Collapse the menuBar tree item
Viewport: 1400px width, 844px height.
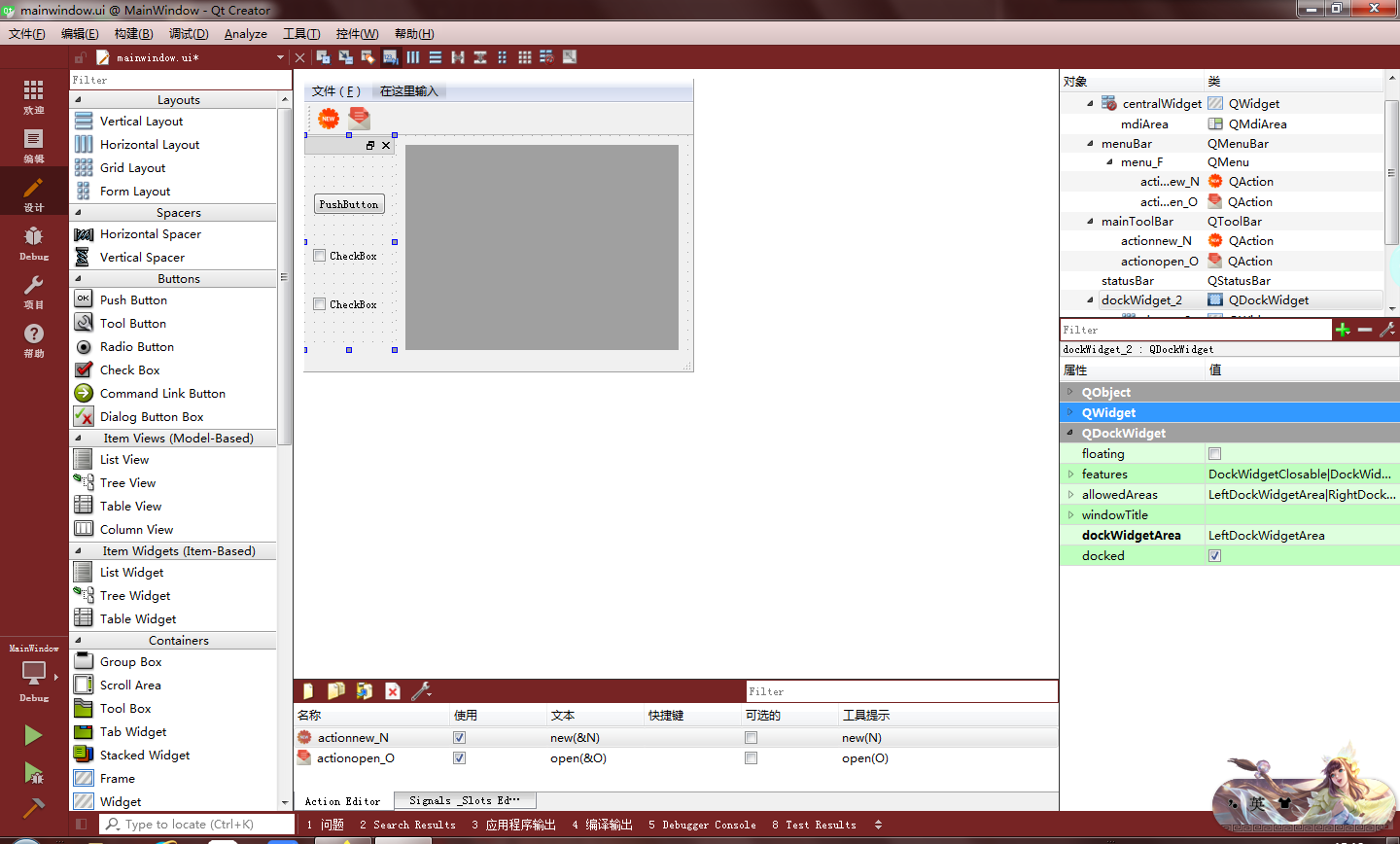[1089, 143]
